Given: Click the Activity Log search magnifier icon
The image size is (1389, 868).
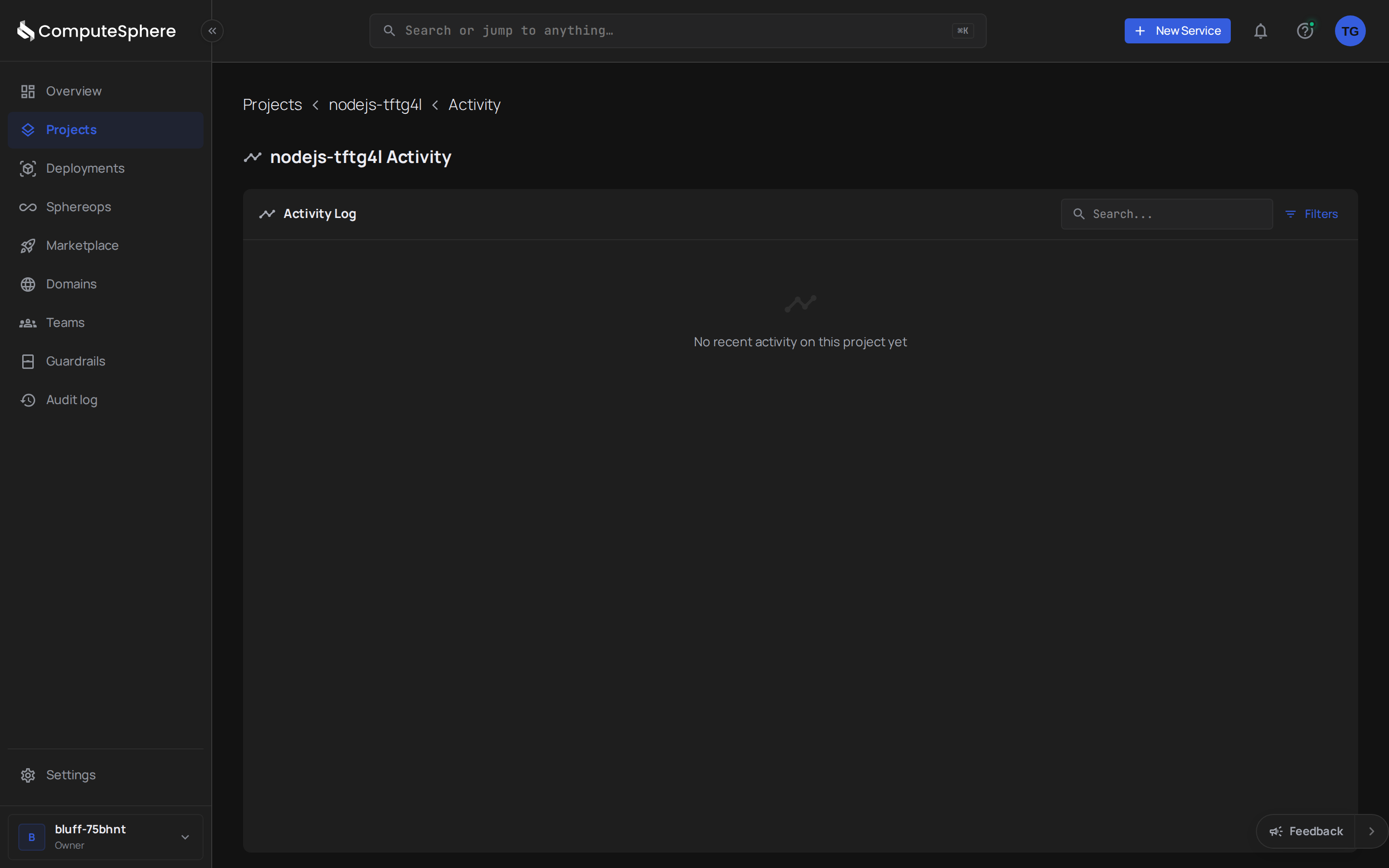Looking at the screenshot, I should click(1079, 214).
